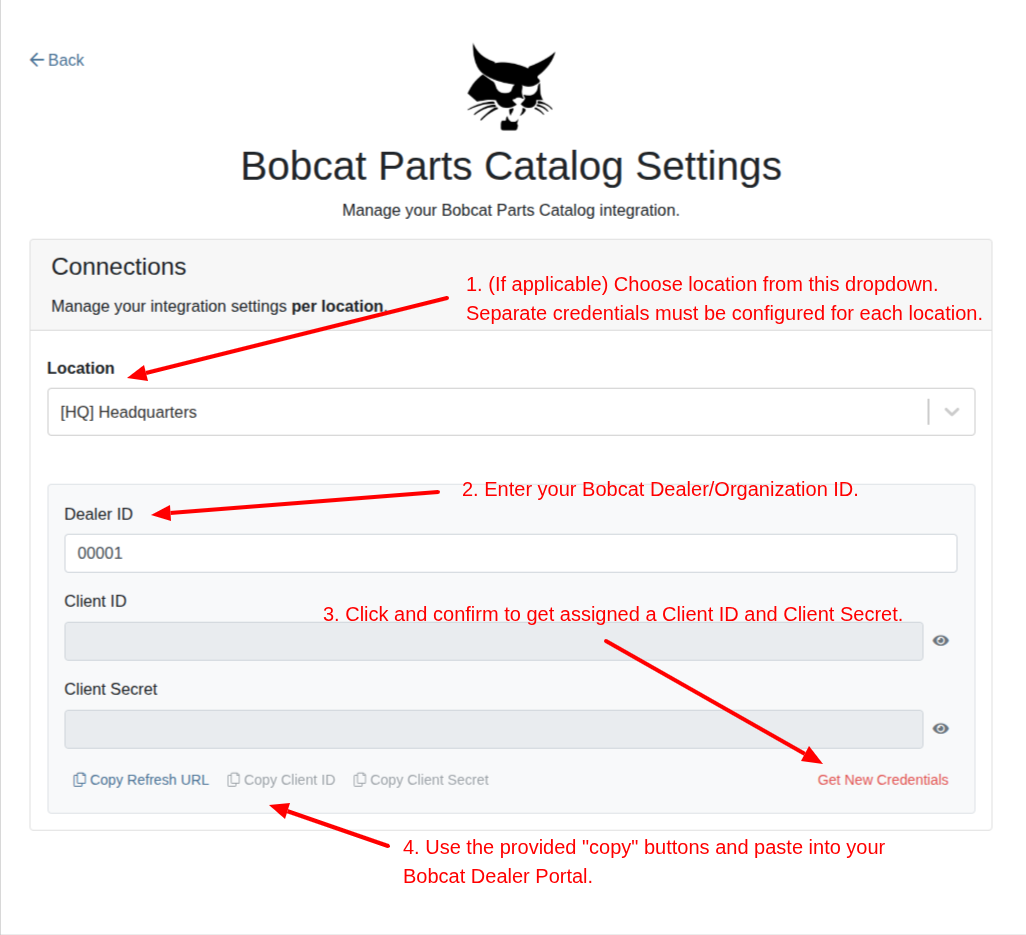Click the Client Secret field
Viewport: 1026px width, 935px height.
(493, 729)
